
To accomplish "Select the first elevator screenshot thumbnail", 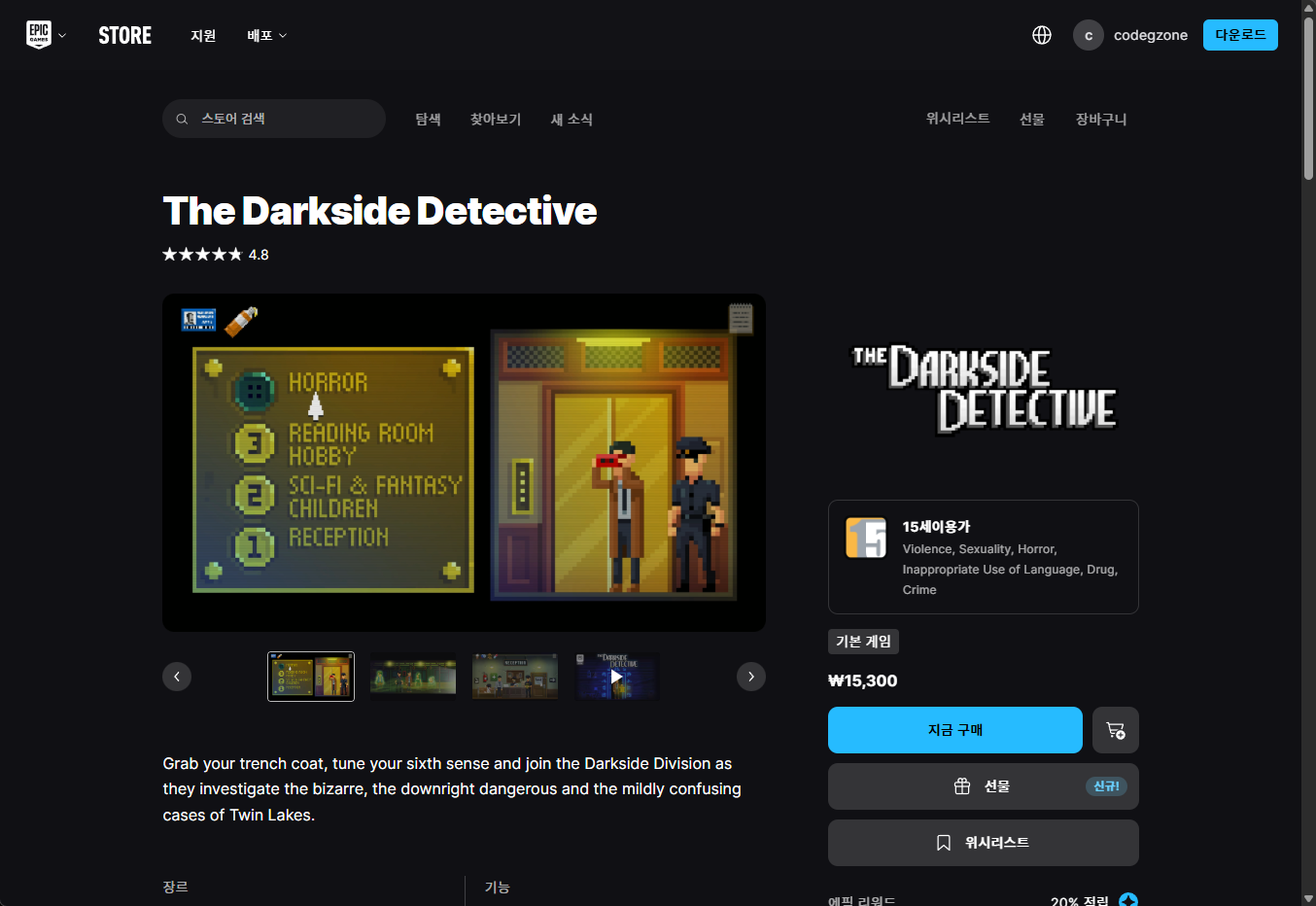I will (311, 677).
